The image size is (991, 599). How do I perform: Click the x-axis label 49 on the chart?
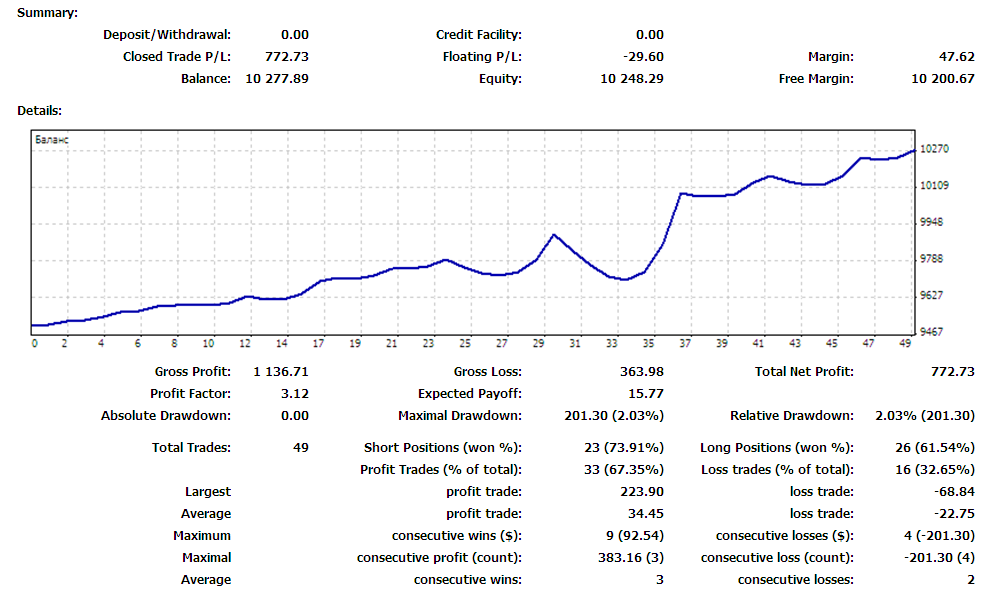(x=905, y=344)
